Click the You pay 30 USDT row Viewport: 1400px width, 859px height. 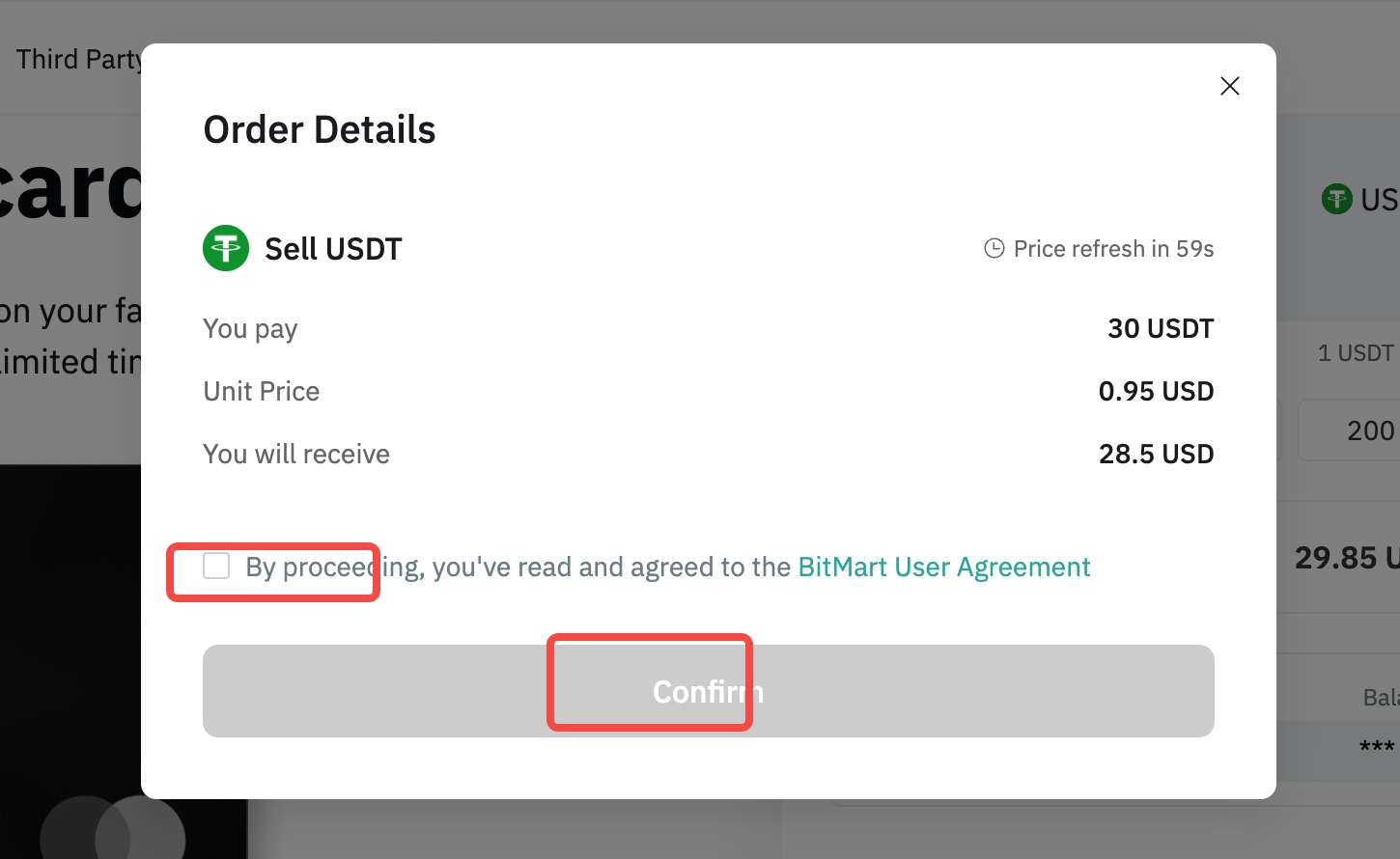coord(708,328)
